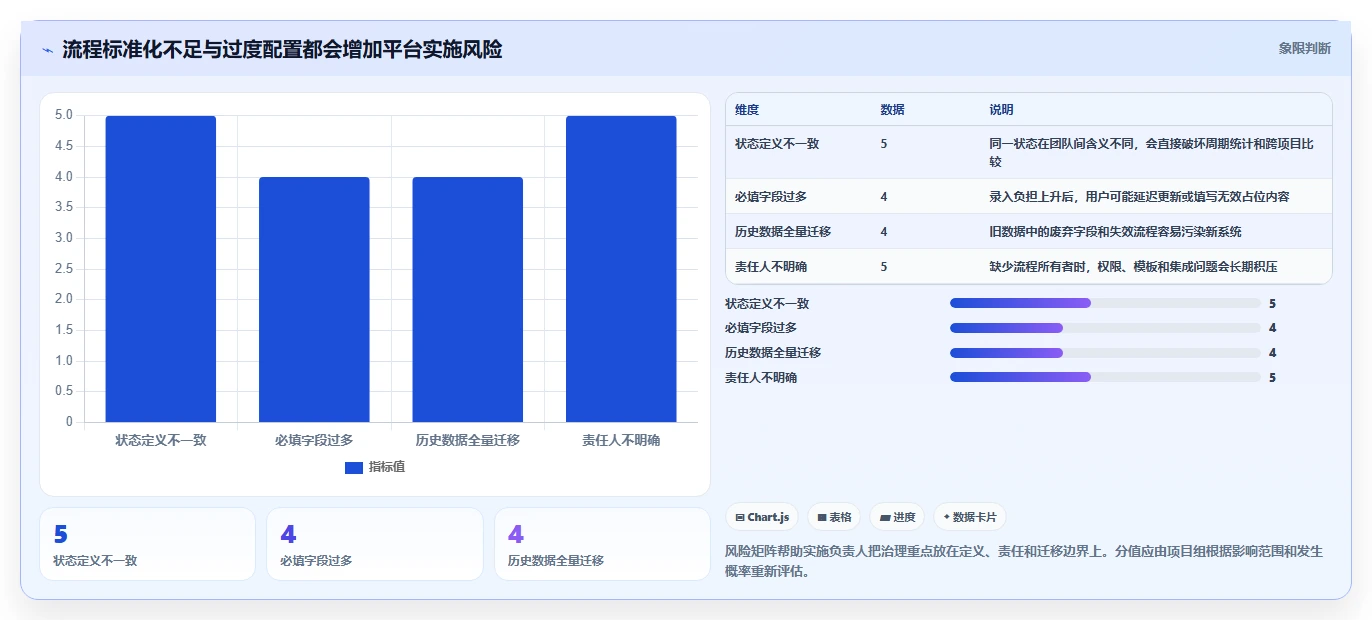
Task: Click description starting 旧数据中的废弃字段
Action: (1115, 232)
